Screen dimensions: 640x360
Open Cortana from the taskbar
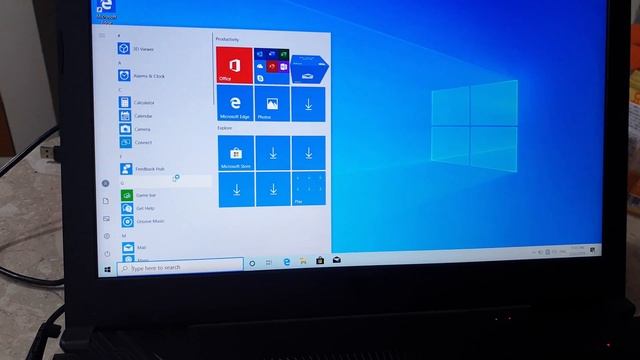click(x=252, y=264)
